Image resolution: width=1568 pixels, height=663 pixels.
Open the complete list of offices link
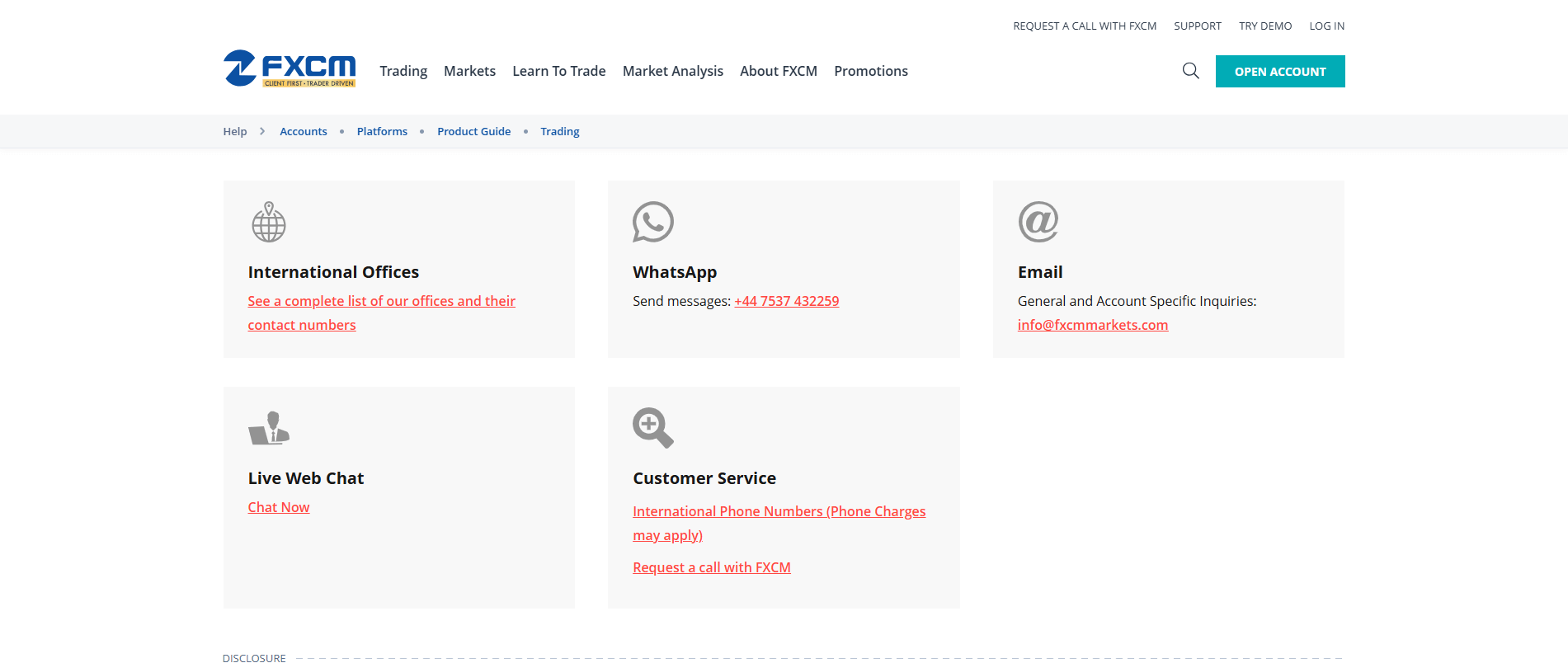382,313
